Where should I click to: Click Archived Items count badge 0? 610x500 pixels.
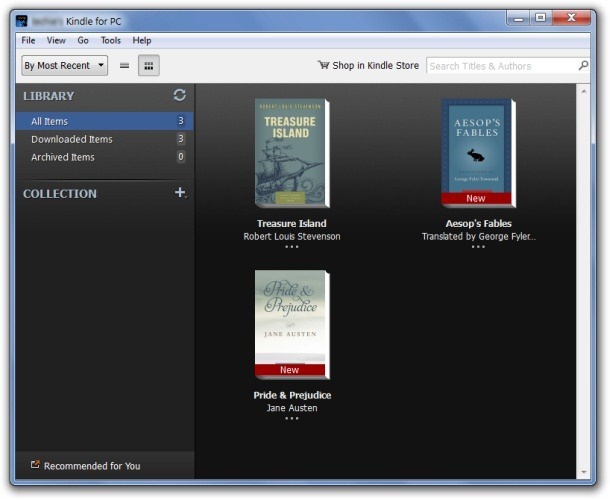point(181,156)
